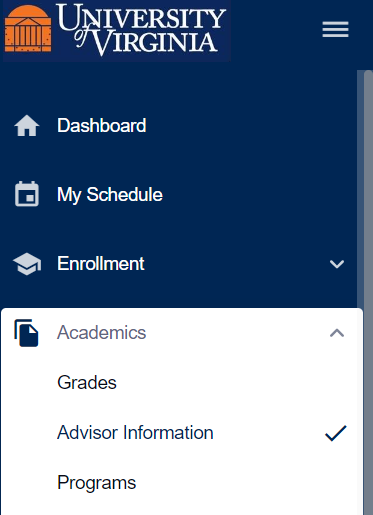Go to Dashboard
The height and width of the screenshot is (515, 373).
[x=102, y=126]
